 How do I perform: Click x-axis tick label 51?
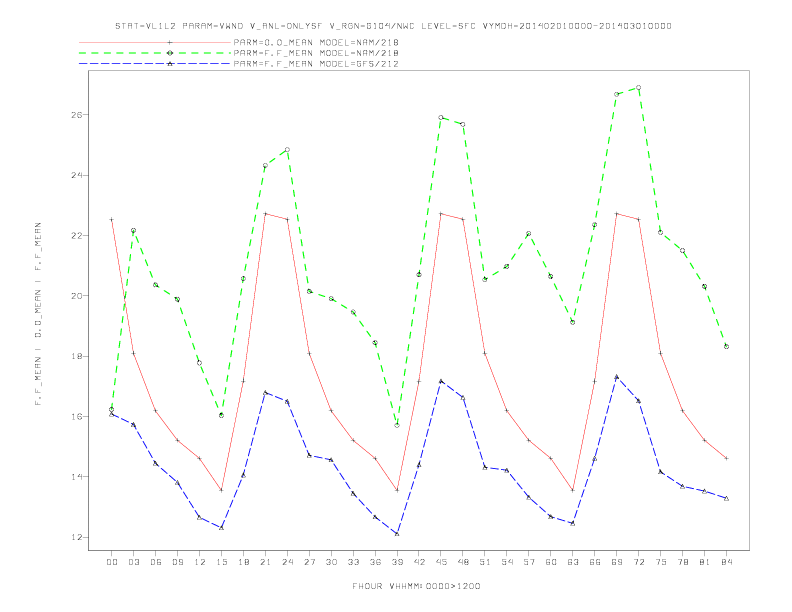coord(485,562)
